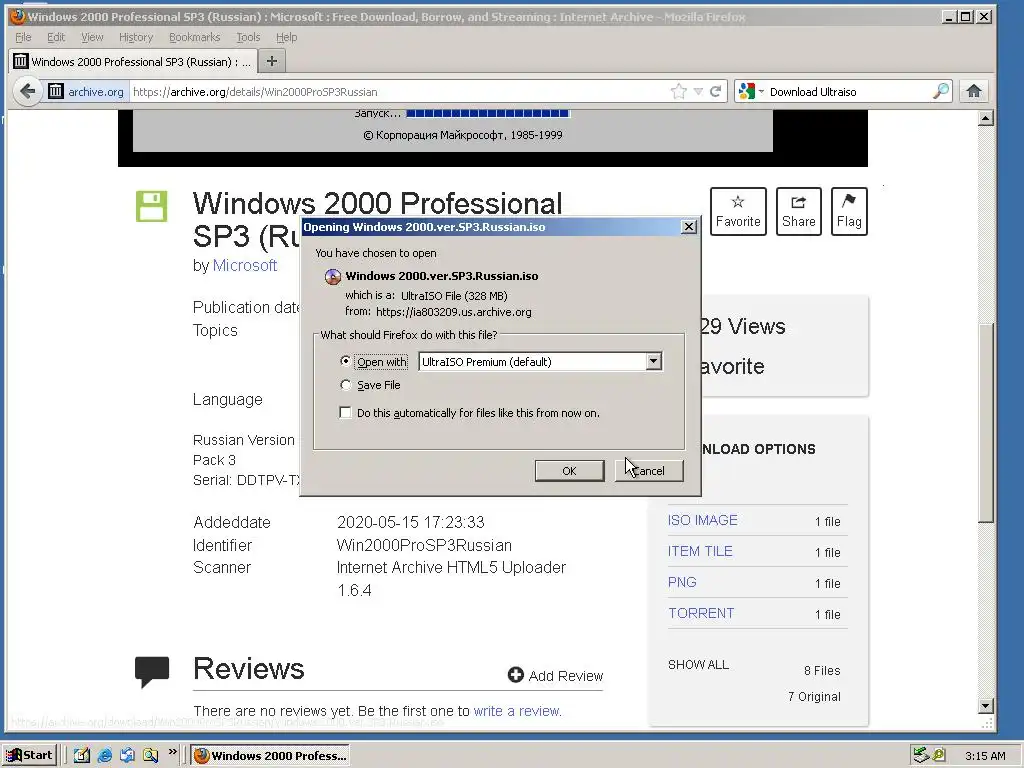Image resolution: width=1024 pixels, height=768 pixels.
Task: Click the page scrollbar up arrow
Action: pyautogui.click(x=986, y=118)
